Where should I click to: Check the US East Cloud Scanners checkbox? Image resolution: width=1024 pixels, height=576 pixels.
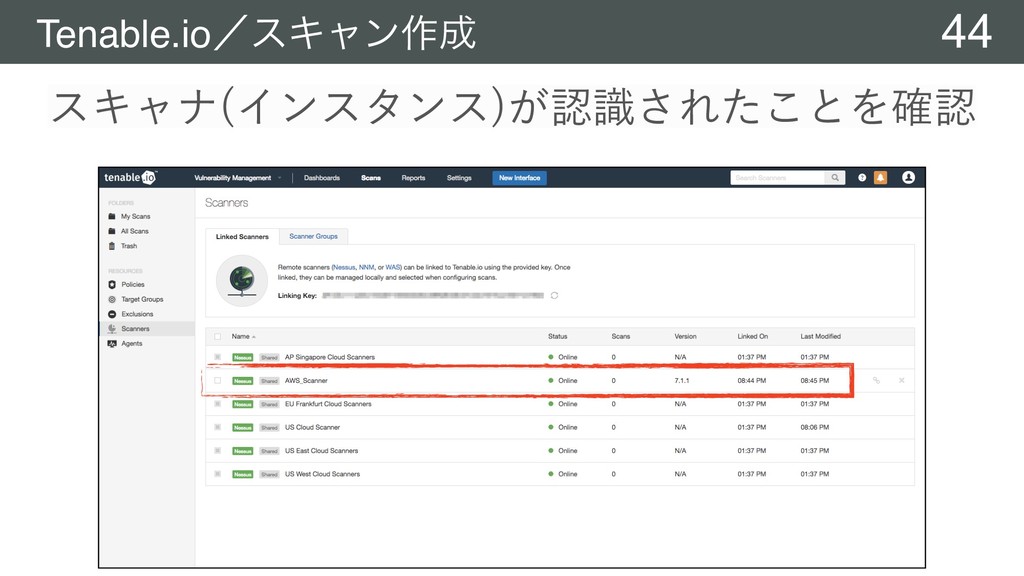(217, 451)
